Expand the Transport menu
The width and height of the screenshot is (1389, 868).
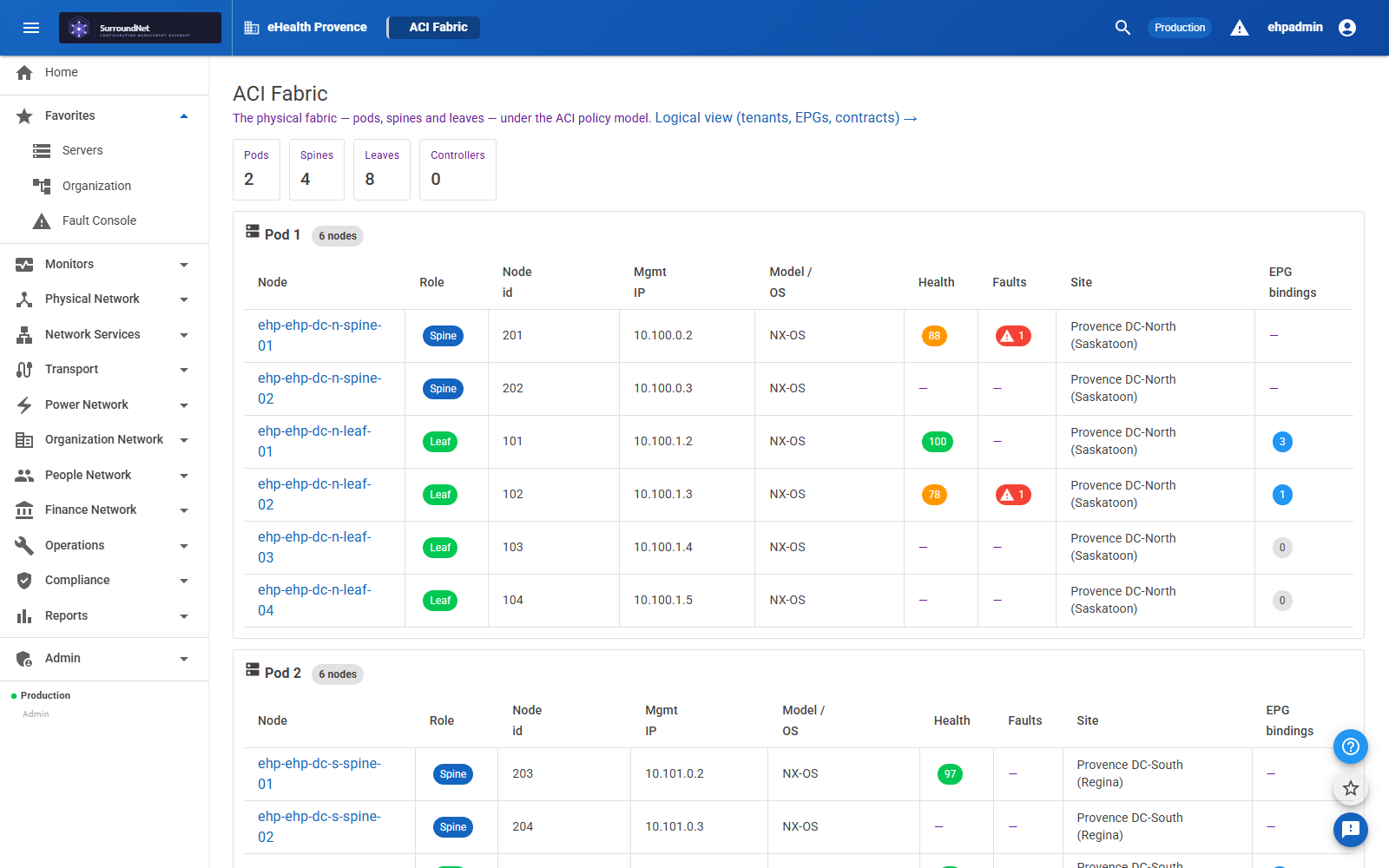point(184,370)
